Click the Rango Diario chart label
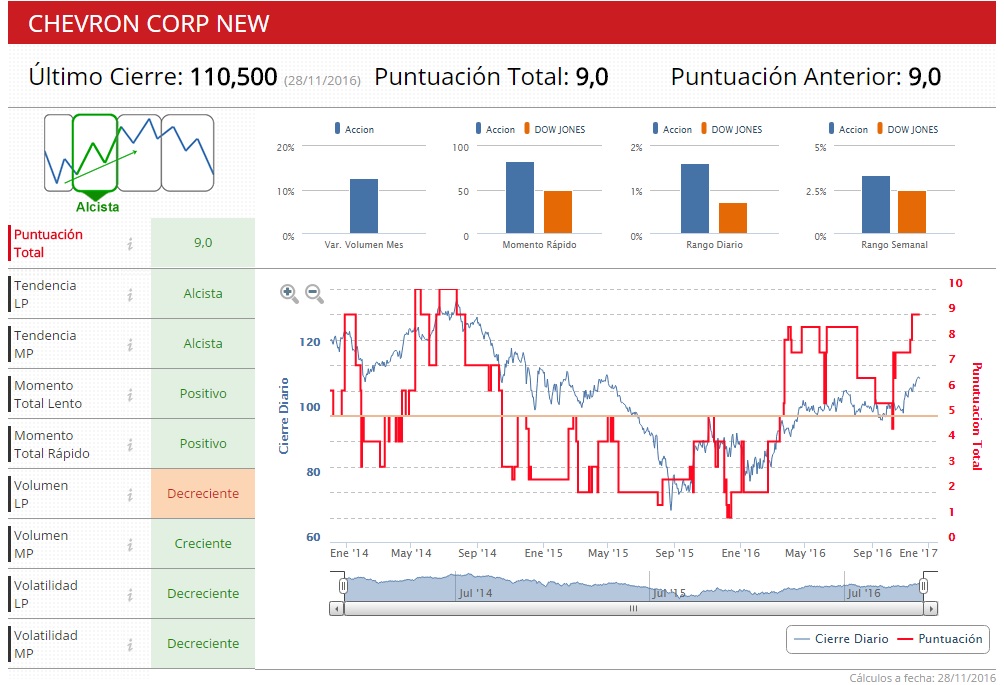Viewport: 1004px width, 685px height. 714,245
